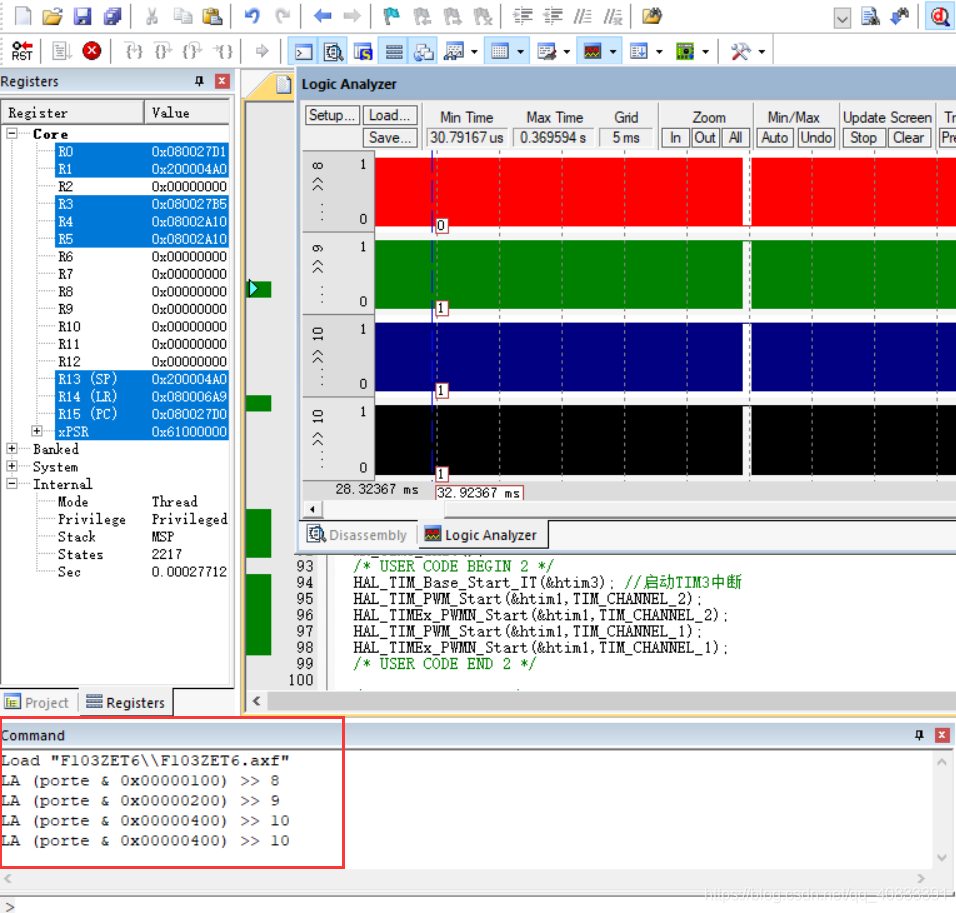Zoom In on the Logic Analyzer
This screenshot has width=956, height=913.
click(x=676, y=138)
